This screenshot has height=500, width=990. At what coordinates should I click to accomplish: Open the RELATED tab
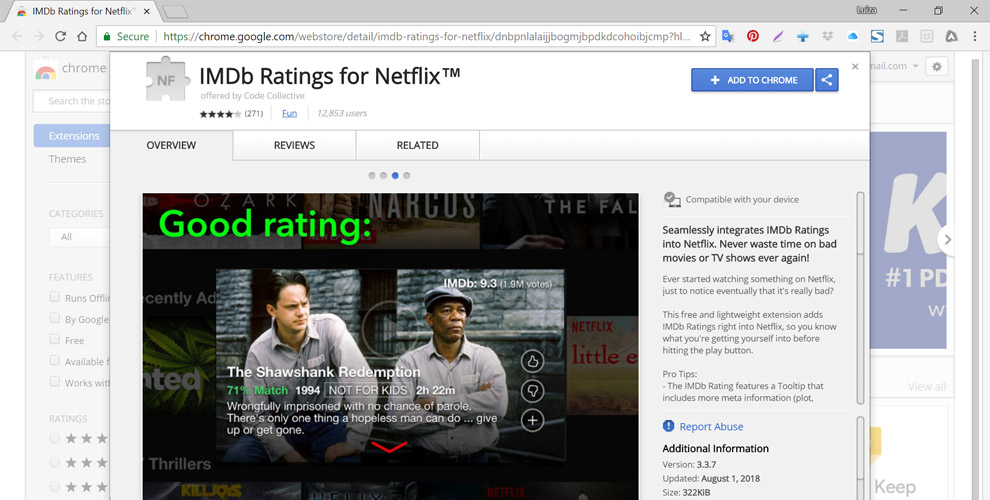tap(417, 145)
